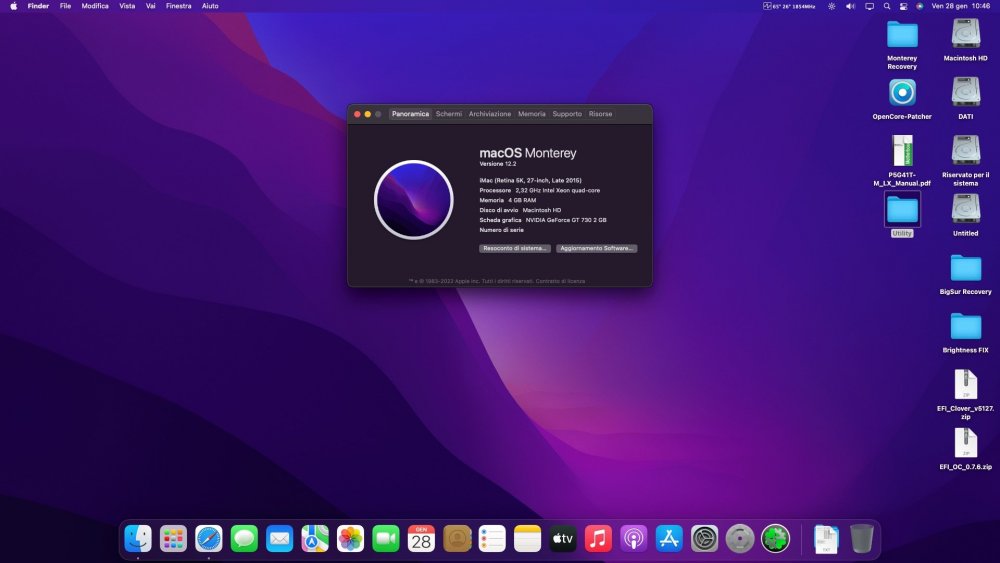This screenshot has height=563, width=1000.
Task: Launch the green clover app in Dock
Action: [775, 539]
